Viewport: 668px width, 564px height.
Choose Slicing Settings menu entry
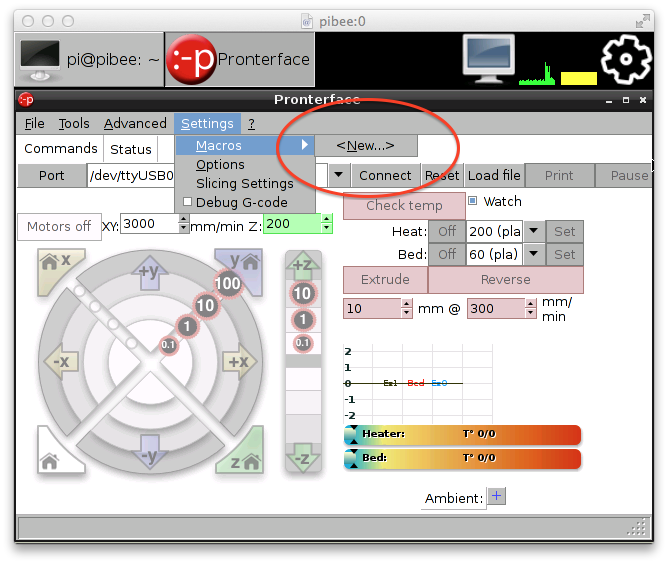point(245,183)
